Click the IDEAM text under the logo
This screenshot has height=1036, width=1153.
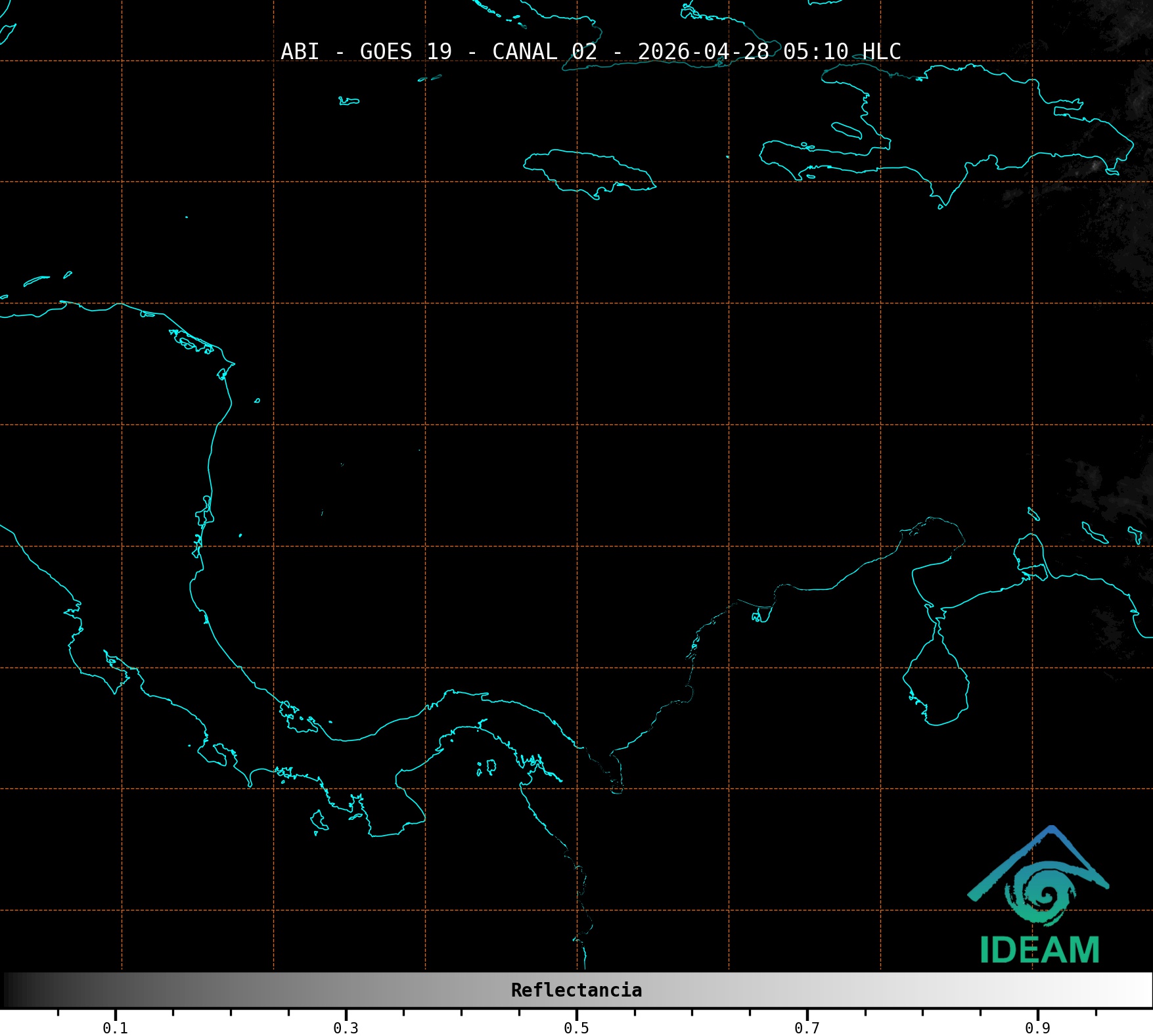pos(1039,951)
